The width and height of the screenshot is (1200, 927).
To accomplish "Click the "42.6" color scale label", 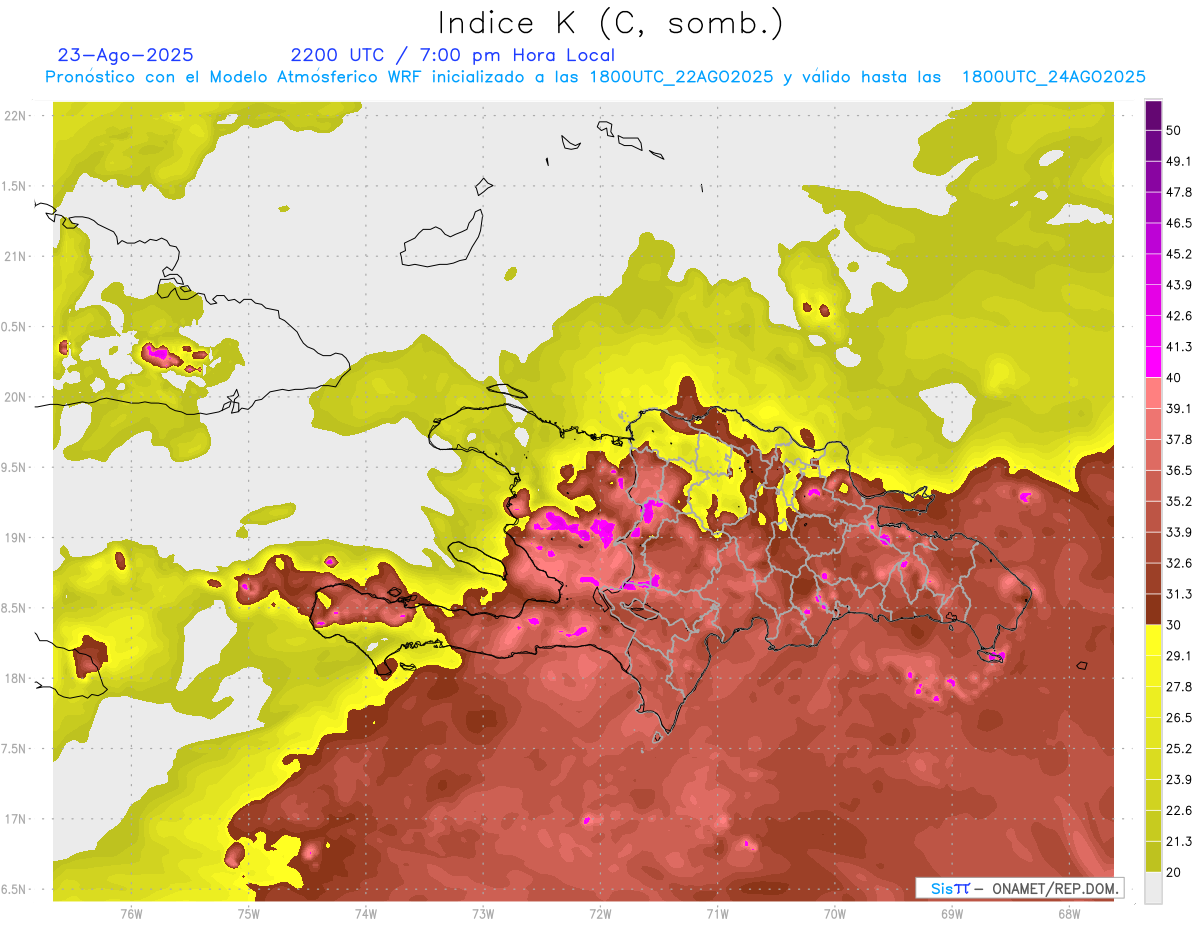I will pyautogui.click(x=1179, y=316).
